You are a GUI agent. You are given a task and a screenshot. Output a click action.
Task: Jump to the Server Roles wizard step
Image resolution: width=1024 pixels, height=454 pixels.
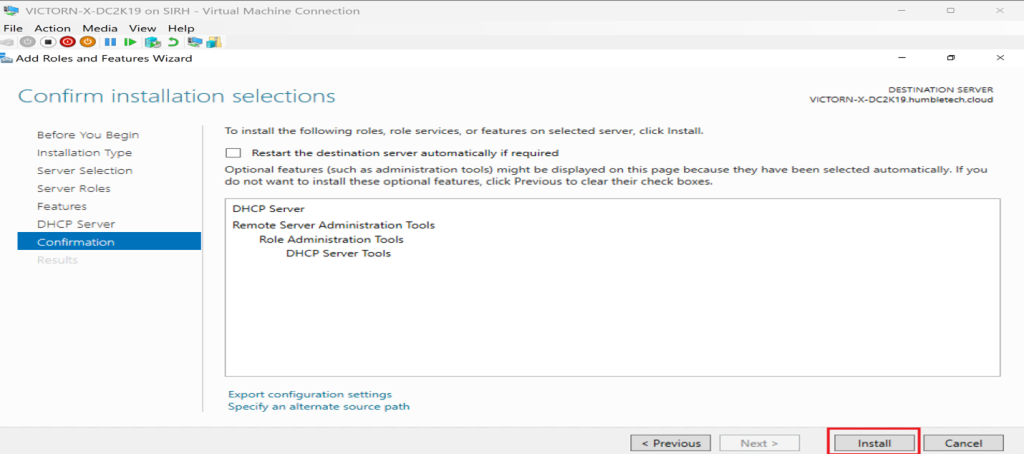pos(73,188)
